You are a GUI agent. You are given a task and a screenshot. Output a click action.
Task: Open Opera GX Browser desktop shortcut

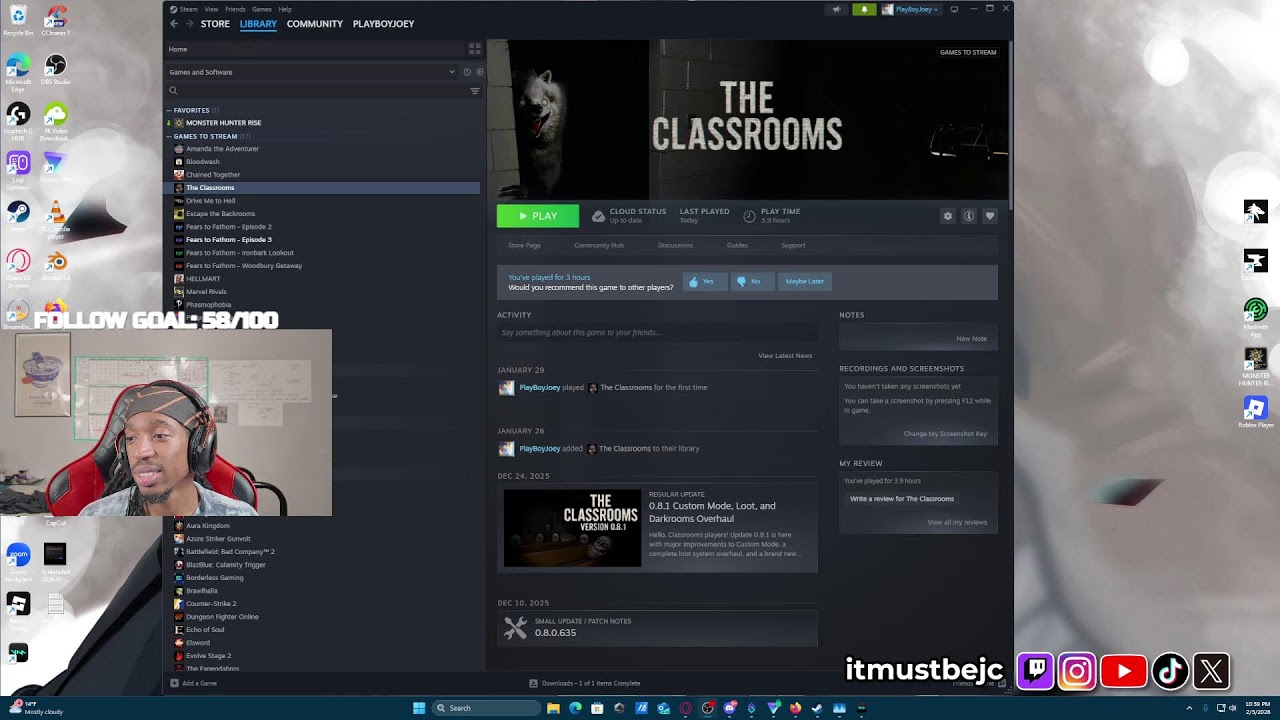[x=18, y=268]
